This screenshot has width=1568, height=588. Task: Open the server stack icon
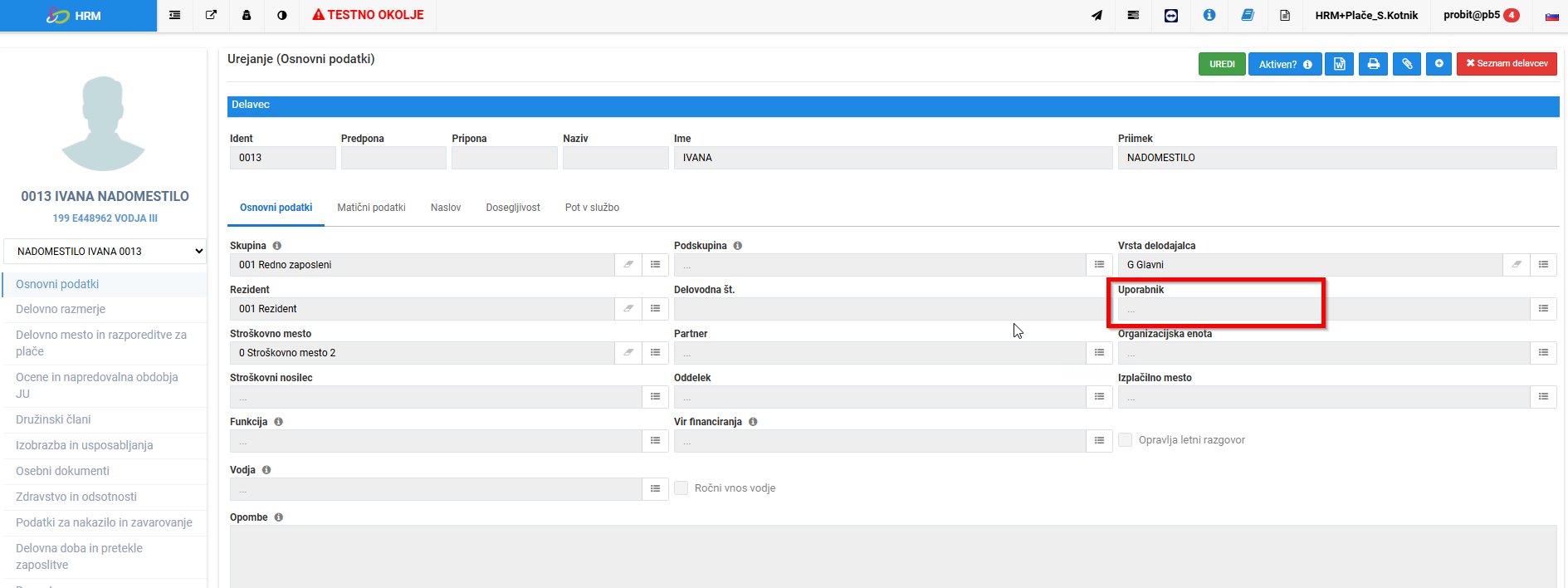(x=1133, y=15)
